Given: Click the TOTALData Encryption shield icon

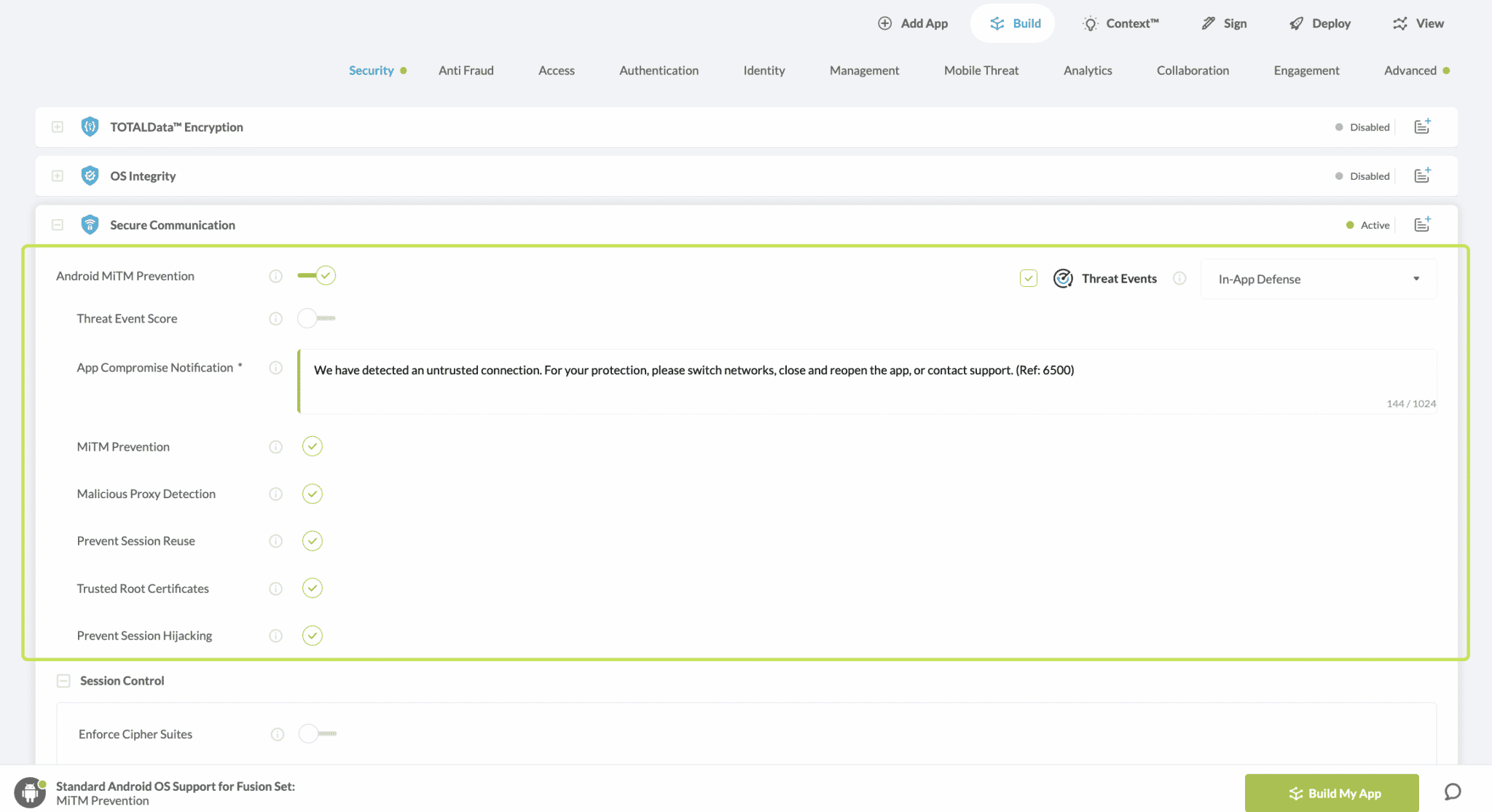Looking at the screenshot, I should [90, 127].
